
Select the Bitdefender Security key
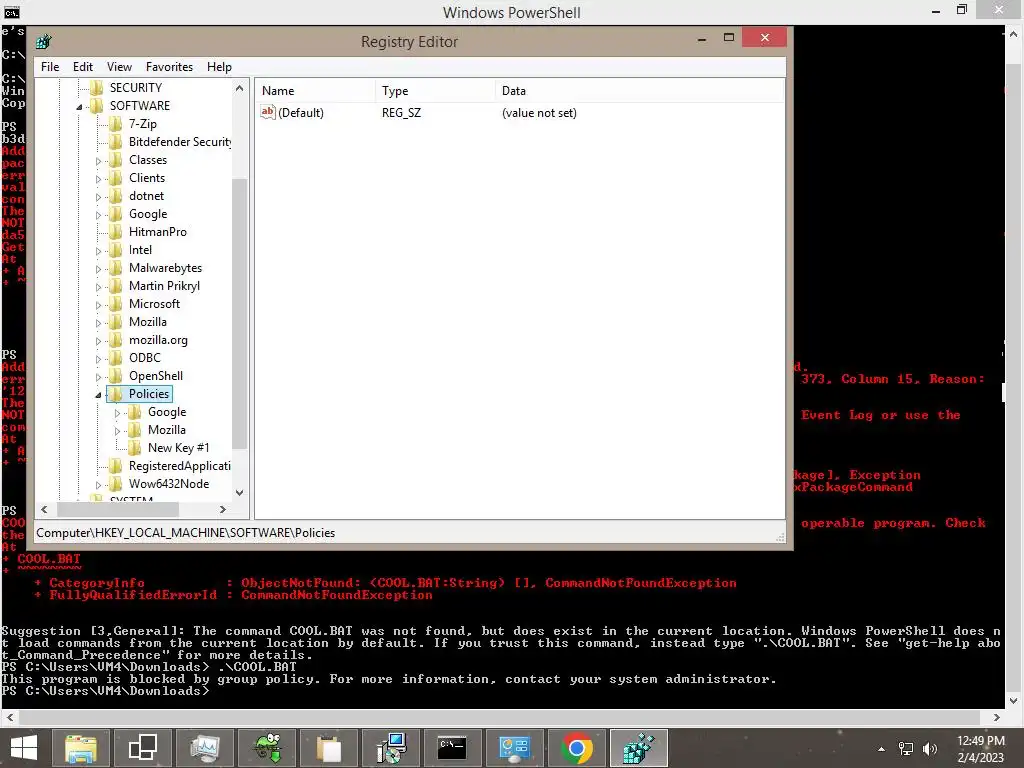click(180, 142)
